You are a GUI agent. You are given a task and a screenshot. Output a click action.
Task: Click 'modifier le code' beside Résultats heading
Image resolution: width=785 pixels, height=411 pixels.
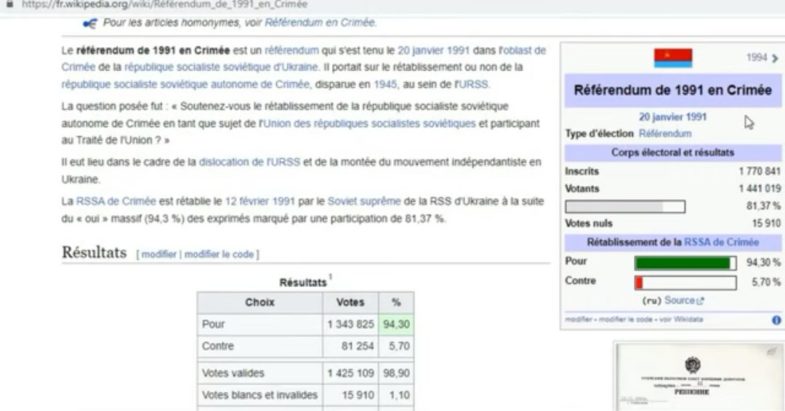(x=219, y=254)
